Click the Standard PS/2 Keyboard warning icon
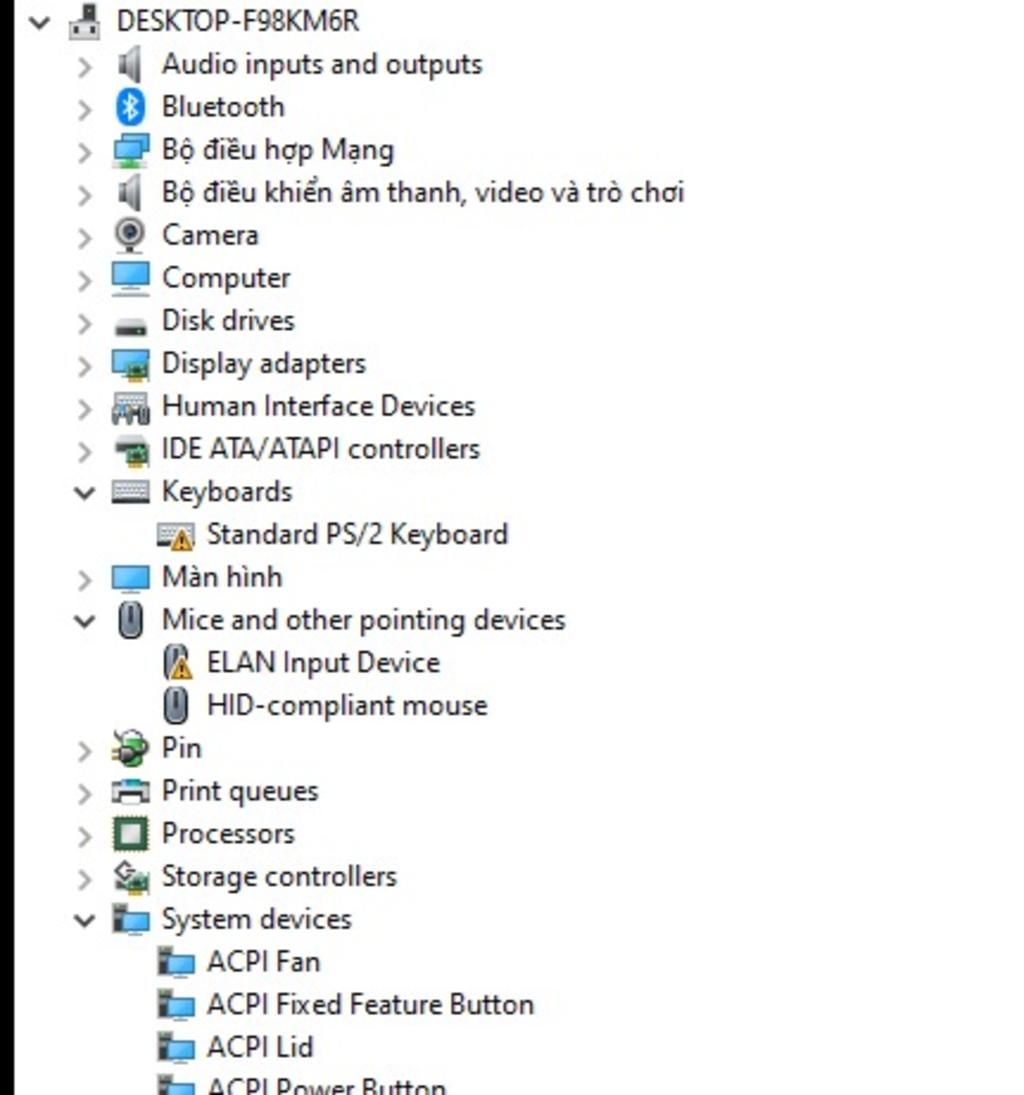 click(175, 535)
